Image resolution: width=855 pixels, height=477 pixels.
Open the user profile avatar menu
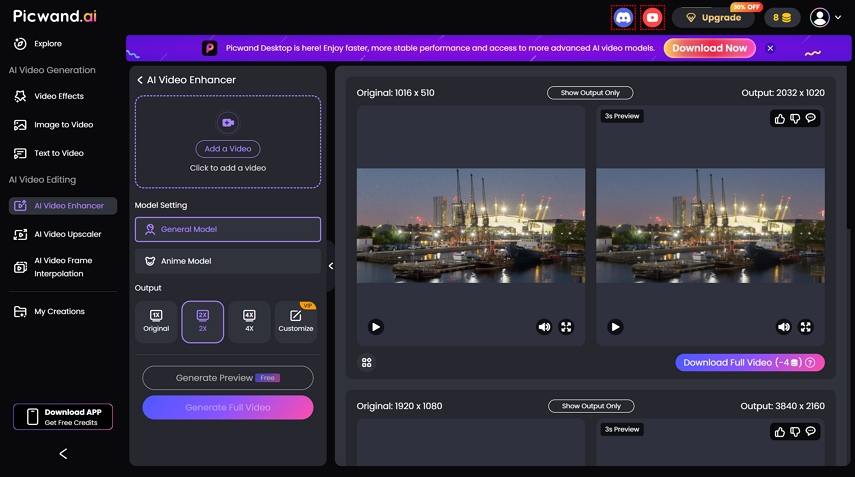(825, 17)
